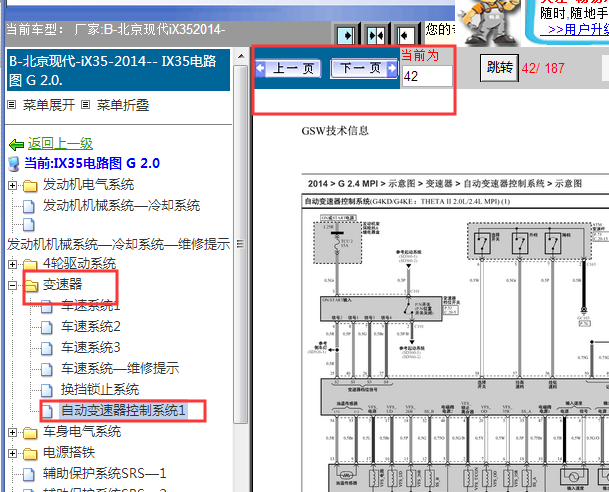Go to the previous page (上一页)

(x=288, y=69)
